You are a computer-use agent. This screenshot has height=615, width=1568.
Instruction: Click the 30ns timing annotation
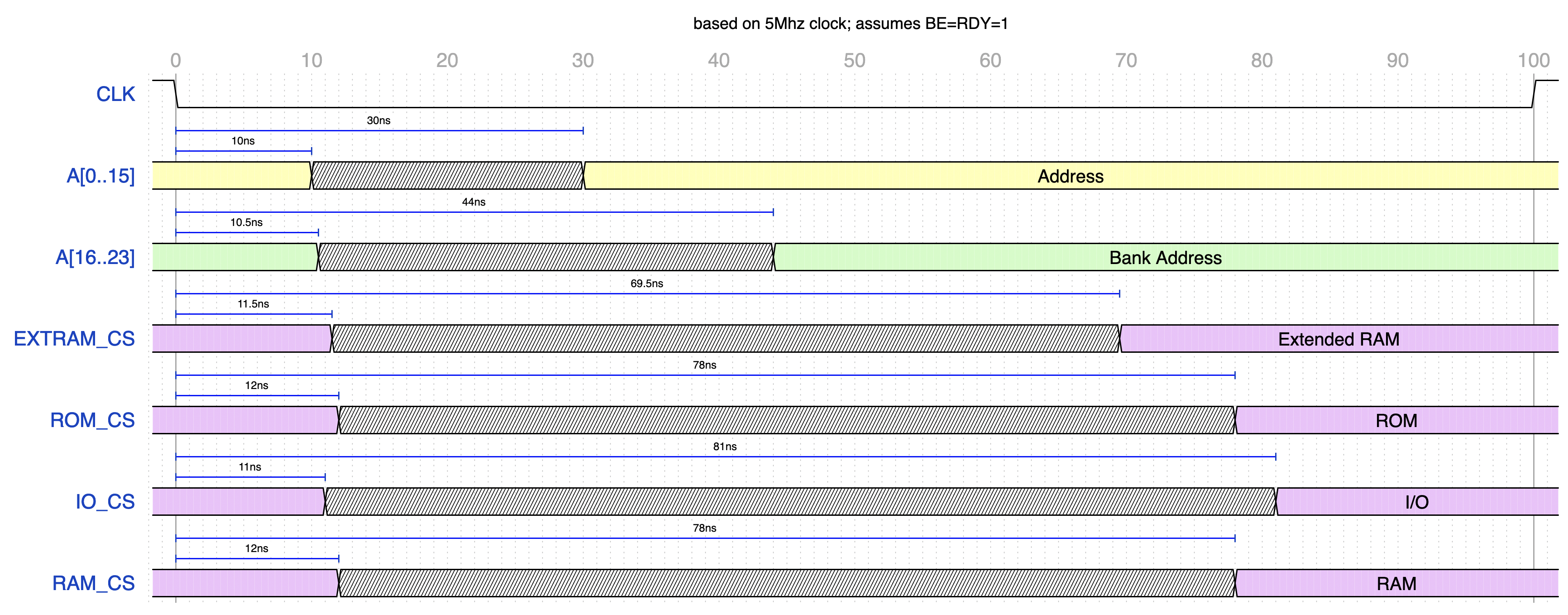pos(378,120)
